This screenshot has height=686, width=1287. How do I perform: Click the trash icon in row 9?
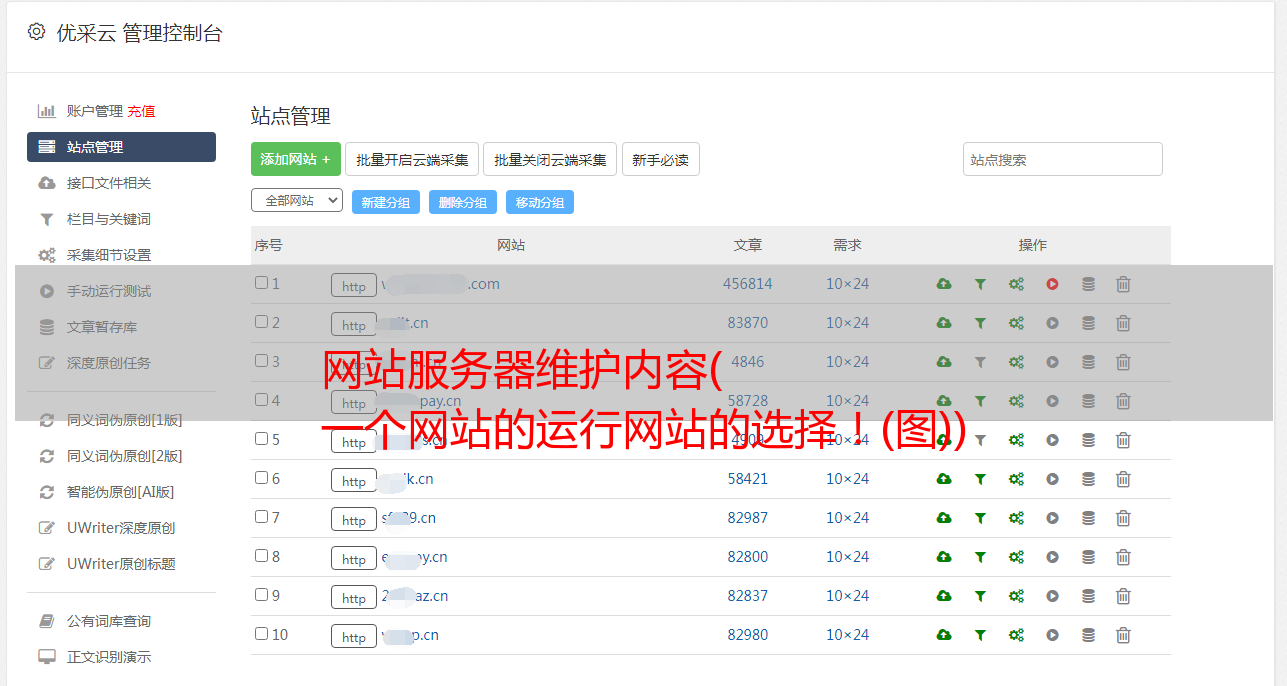(x=1123, y=596)
